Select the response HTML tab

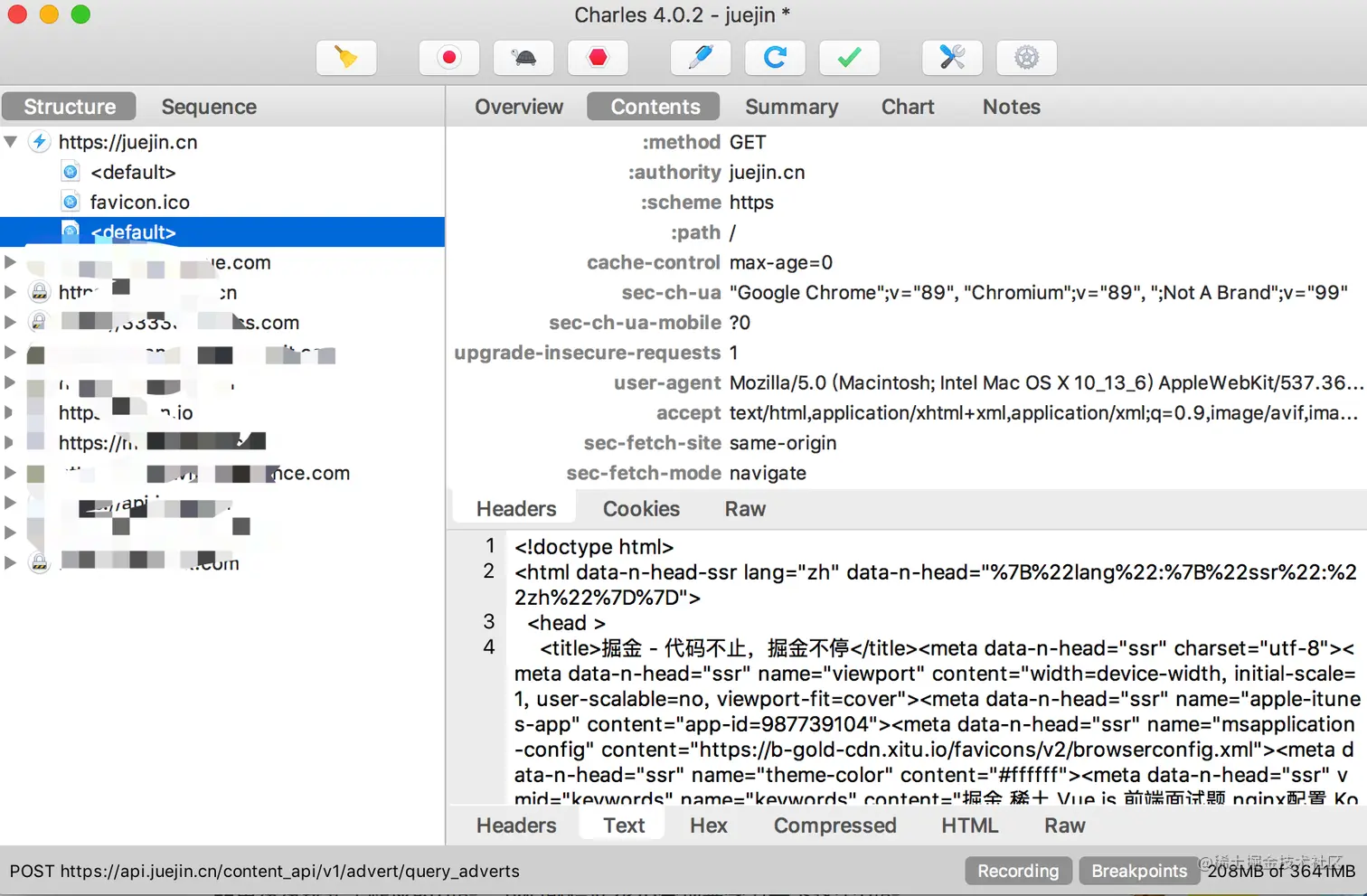(x=969, y=825)
